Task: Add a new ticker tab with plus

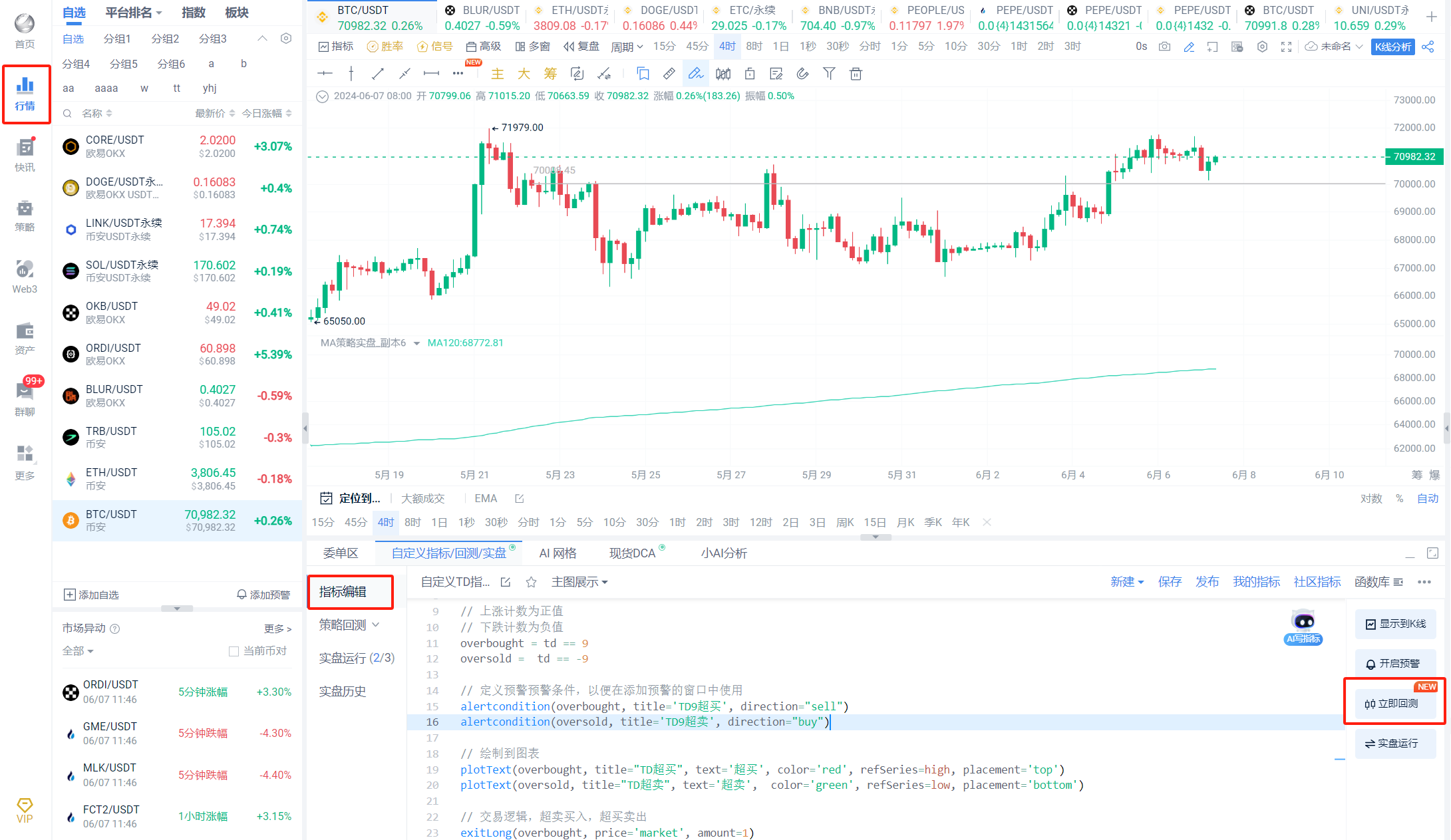Action: click(x=1431, y=17)
